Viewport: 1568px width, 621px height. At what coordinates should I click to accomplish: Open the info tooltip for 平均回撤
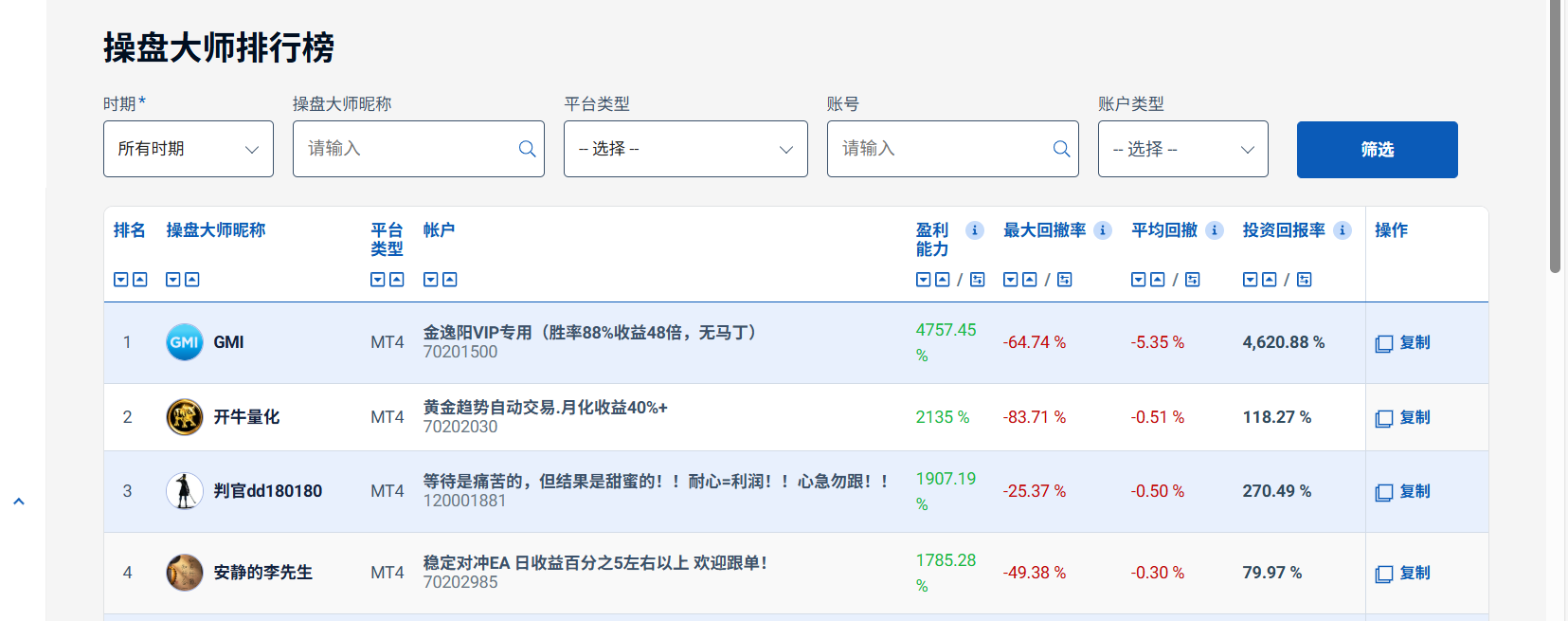click(1215, 230)
